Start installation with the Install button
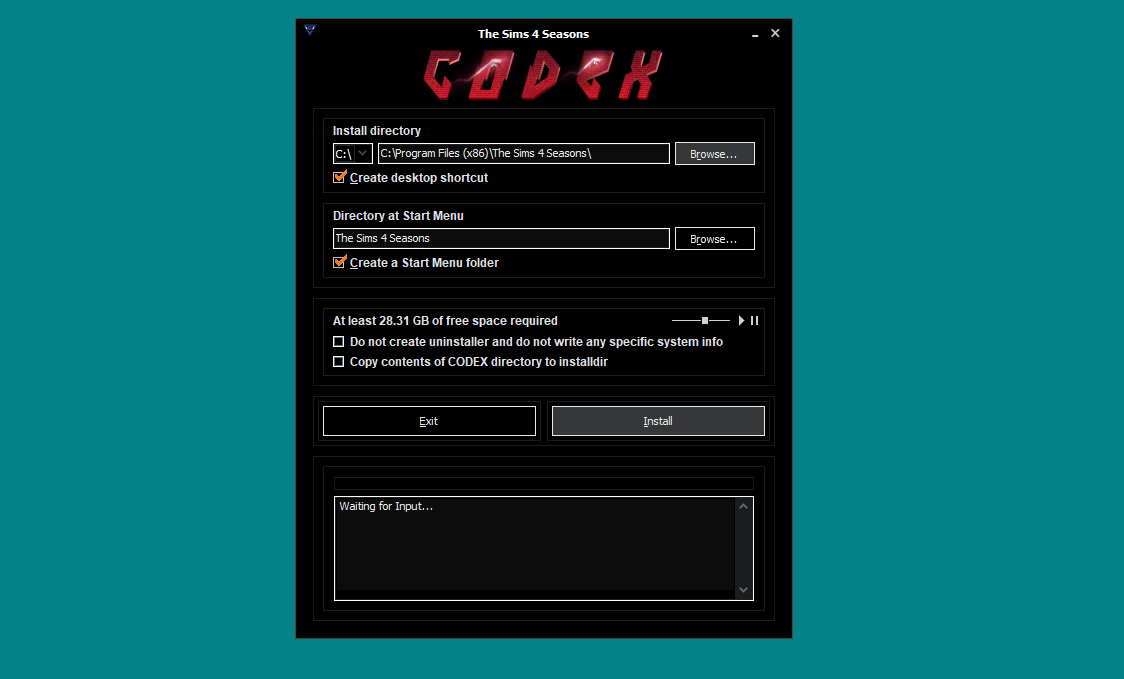Screen dimensions: 1124x679 point(658,421)
